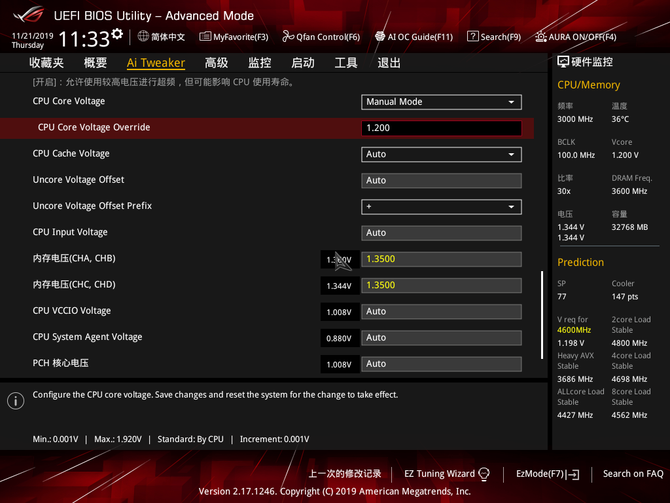Screen dimensions: 670x503
Task: Click the 32768 MB capacity value
Action: [629, 227]
